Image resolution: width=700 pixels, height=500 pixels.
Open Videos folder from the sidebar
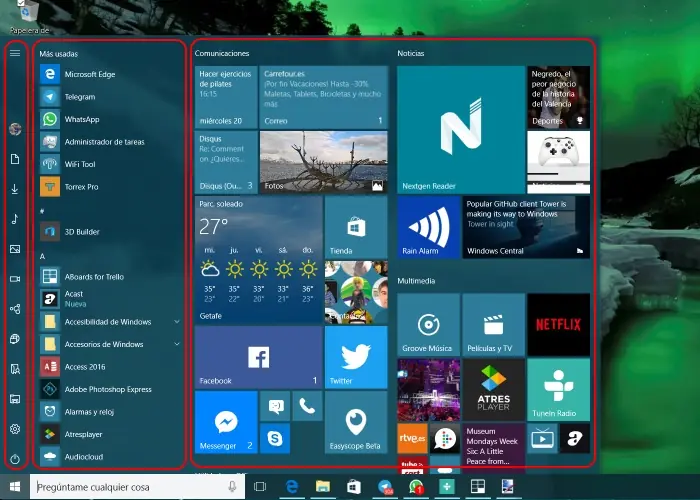tap(15, 279)
